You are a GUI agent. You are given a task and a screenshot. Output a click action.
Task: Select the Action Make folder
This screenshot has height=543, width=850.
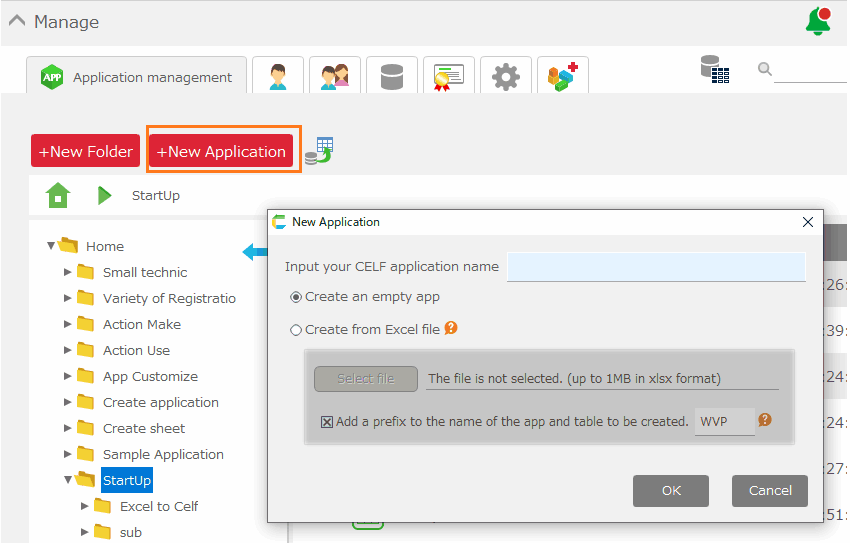142,324
